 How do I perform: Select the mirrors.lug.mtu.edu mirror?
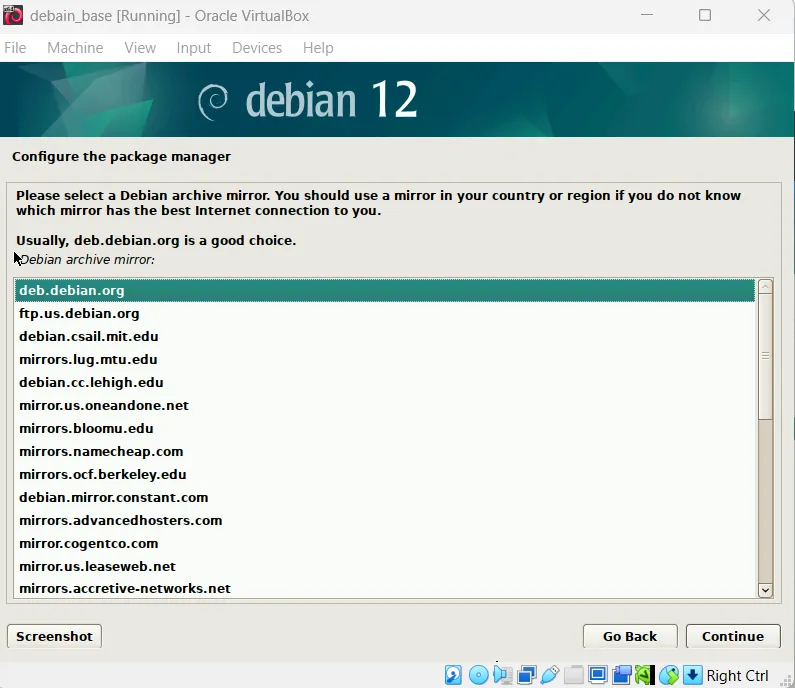[x=384, y=359]
